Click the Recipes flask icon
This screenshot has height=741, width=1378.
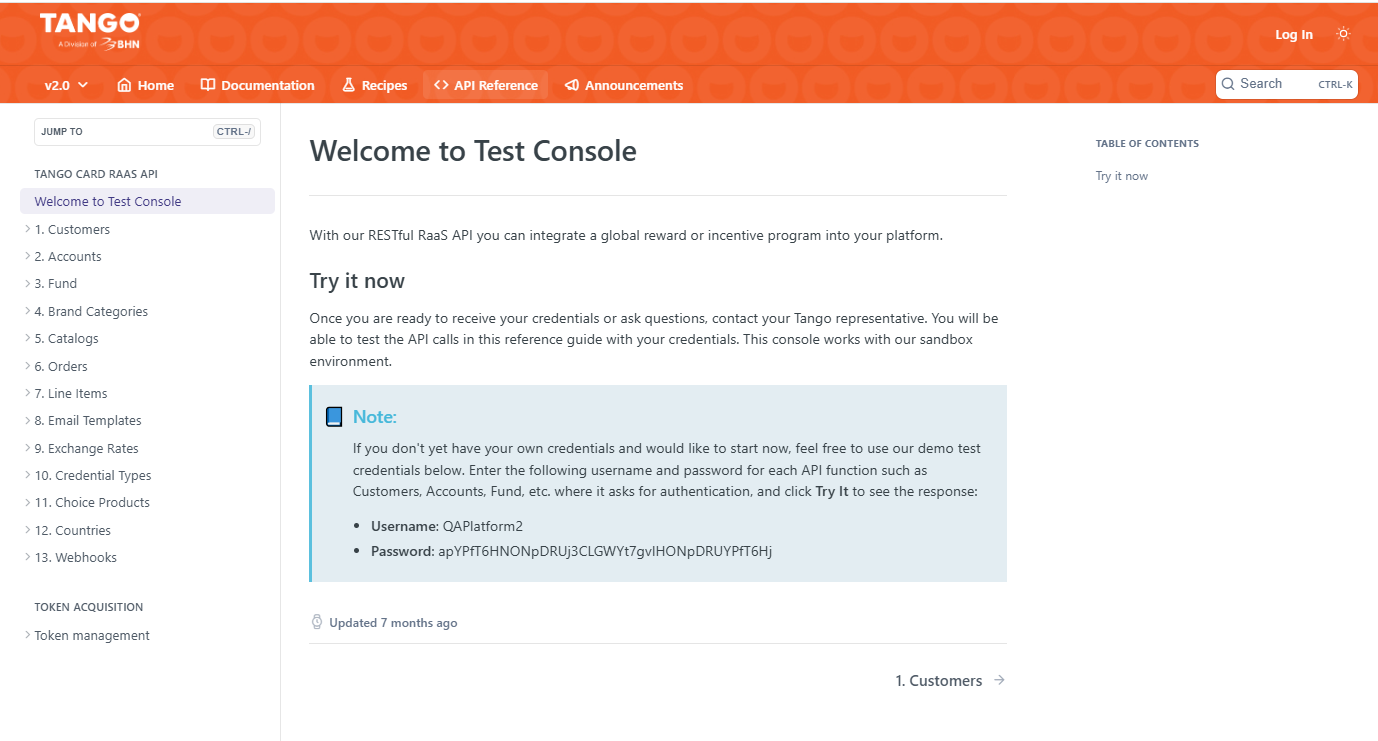point(349,85)
